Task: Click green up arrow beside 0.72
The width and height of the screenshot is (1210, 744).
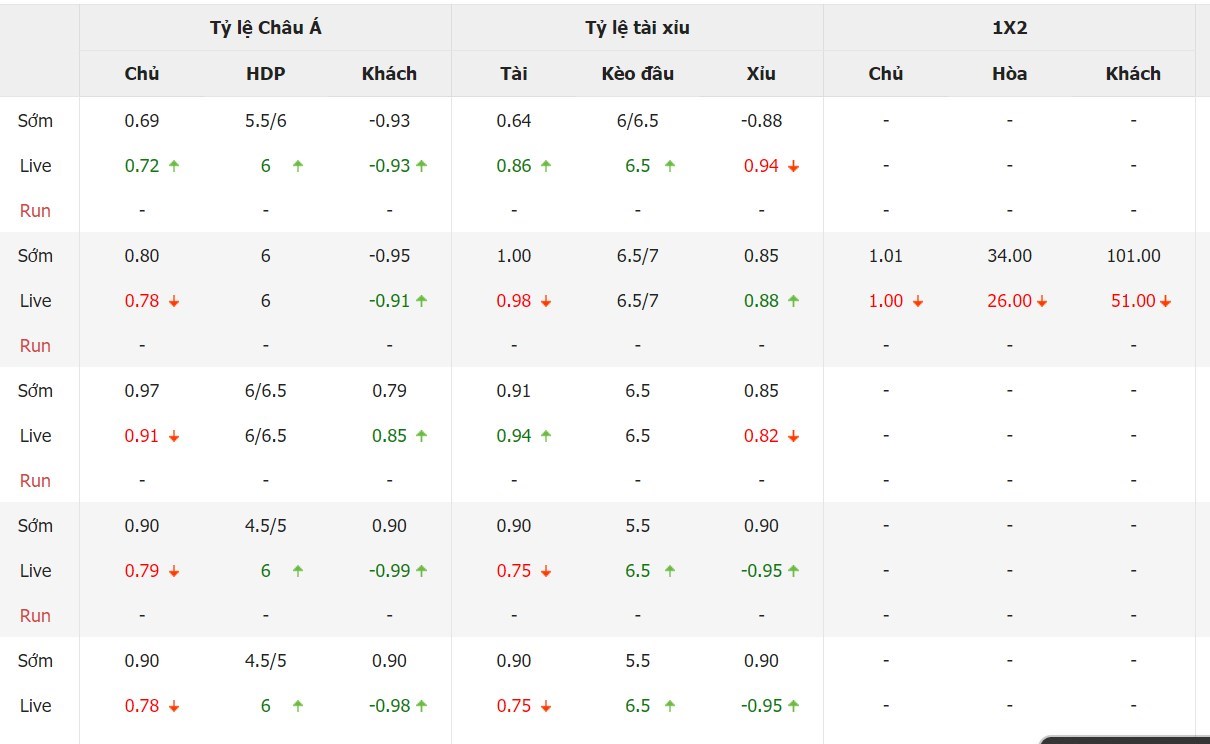Action: pos(174,166)
